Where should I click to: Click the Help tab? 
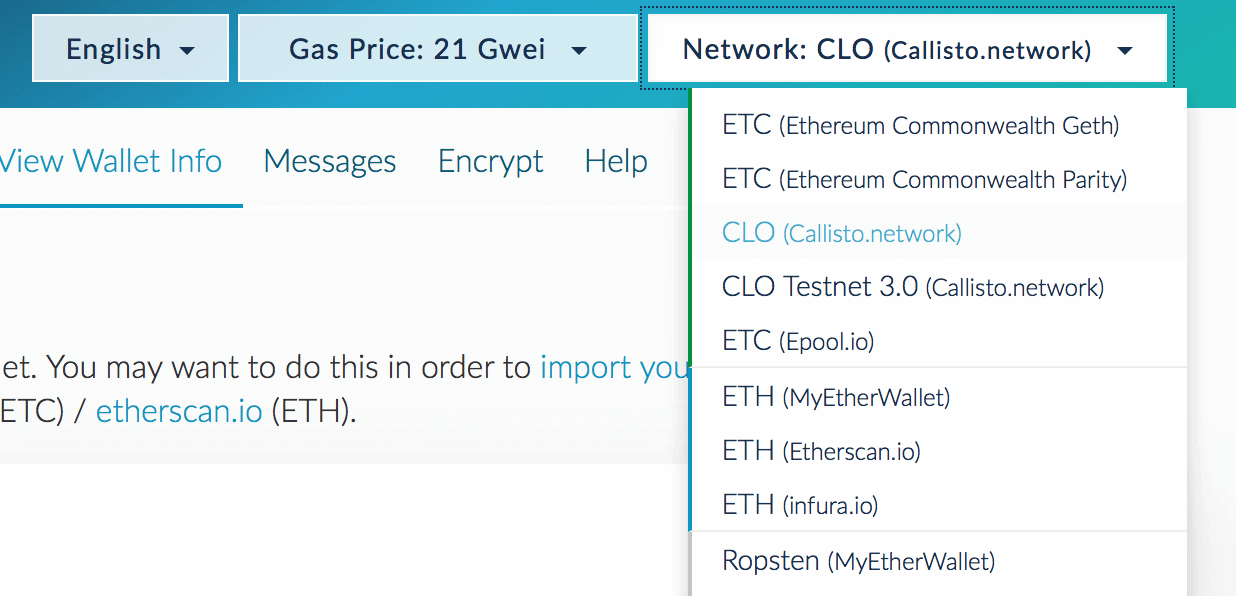(616, 161)
